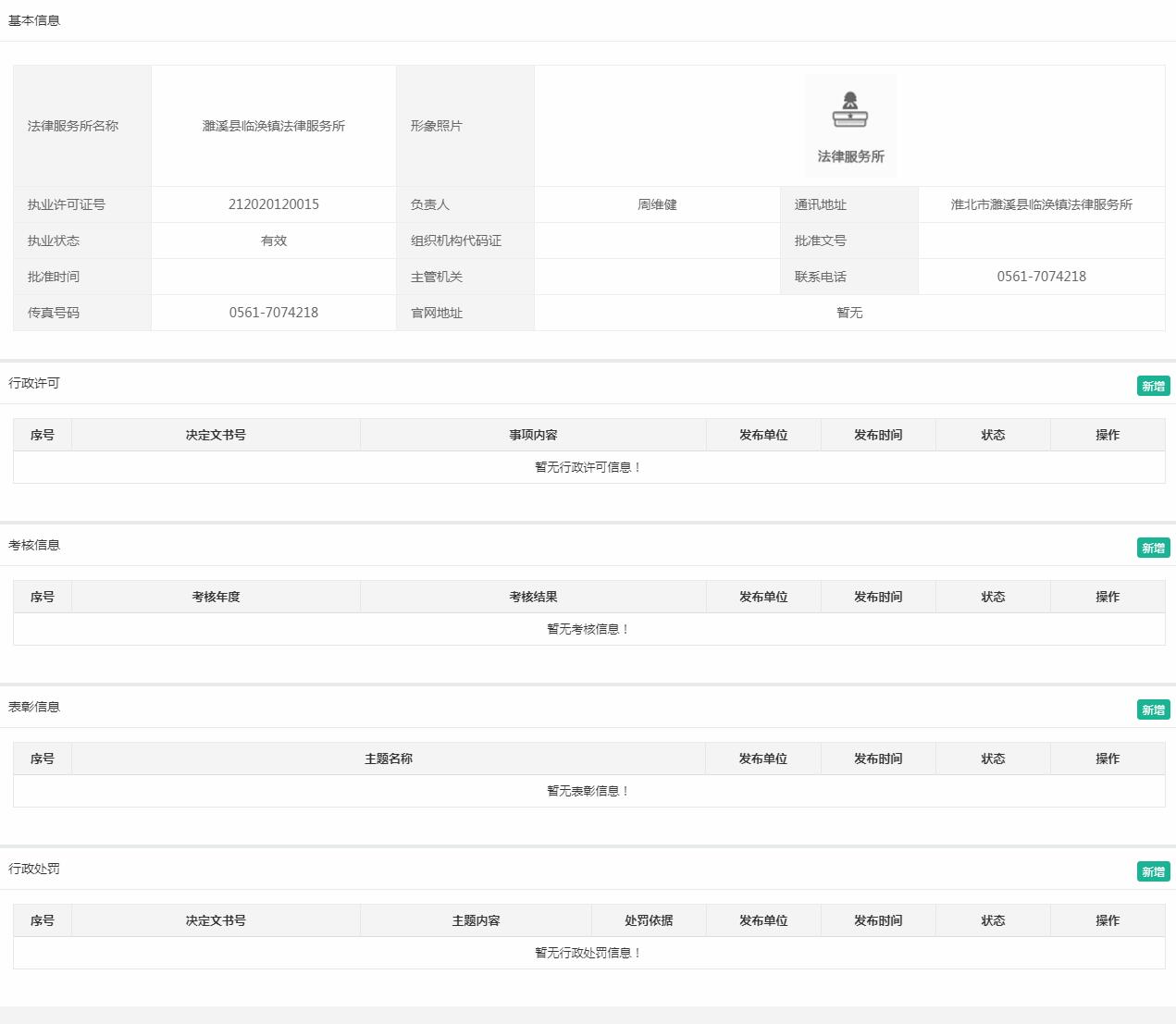Select license number 212020120015

coord(274,204)
